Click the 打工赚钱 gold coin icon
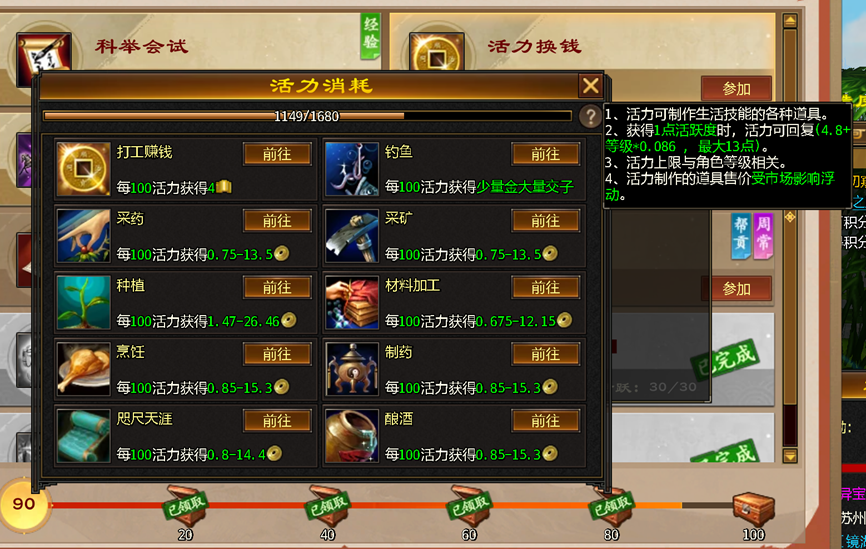Viewport: 866px width, 549px height. click(83, 169)
